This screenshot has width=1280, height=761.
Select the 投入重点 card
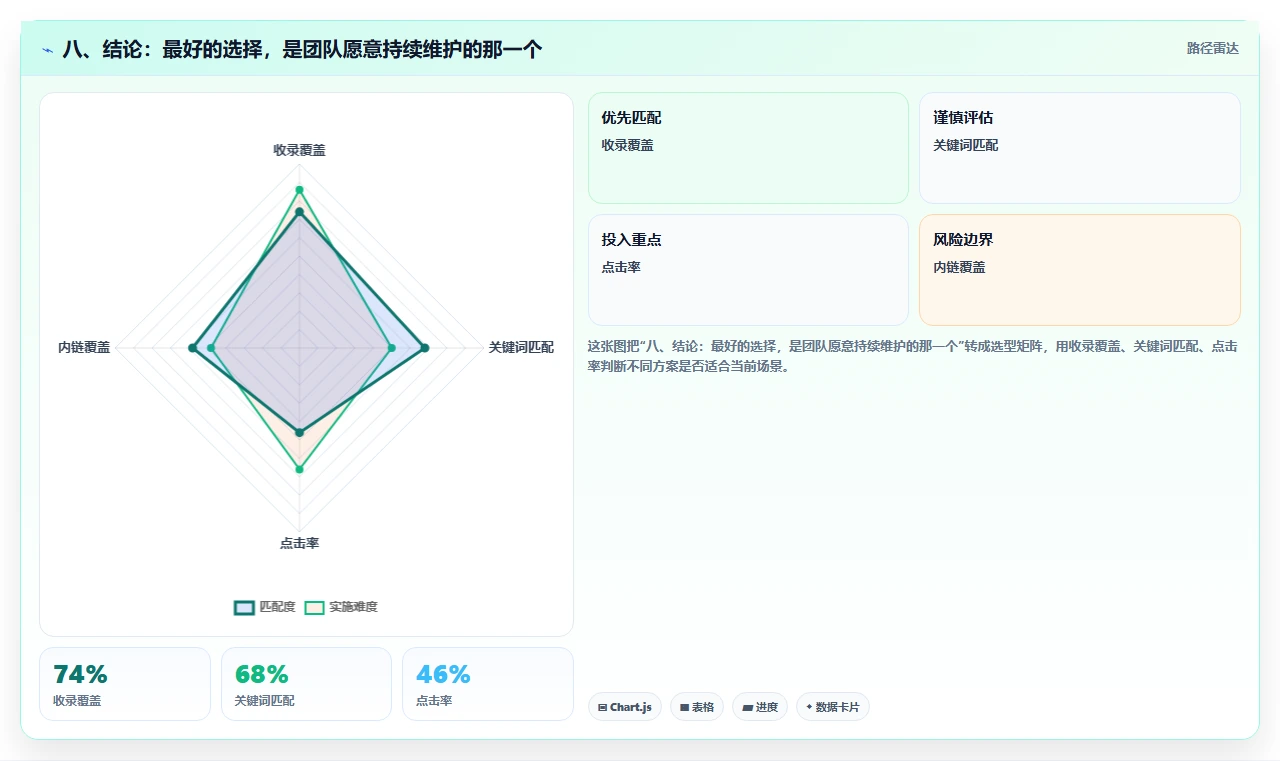click(748, 270)
